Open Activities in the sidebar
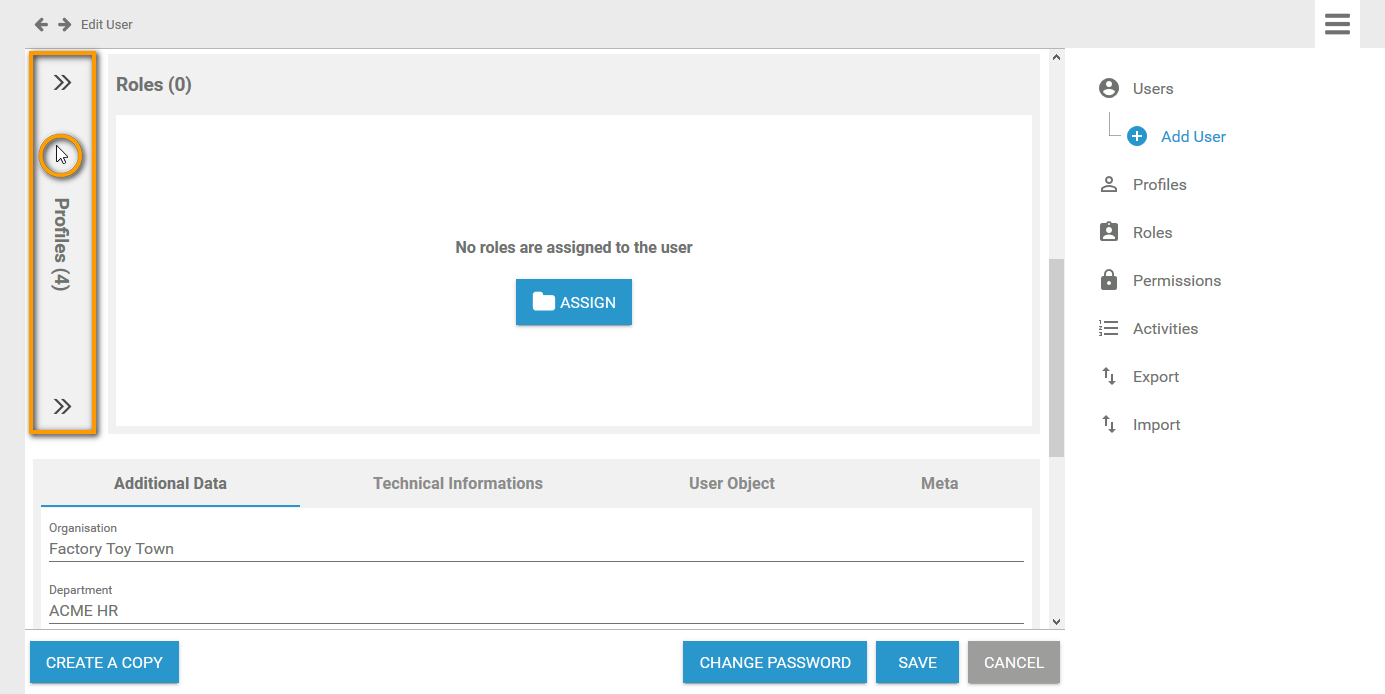 pos(1165,329)
